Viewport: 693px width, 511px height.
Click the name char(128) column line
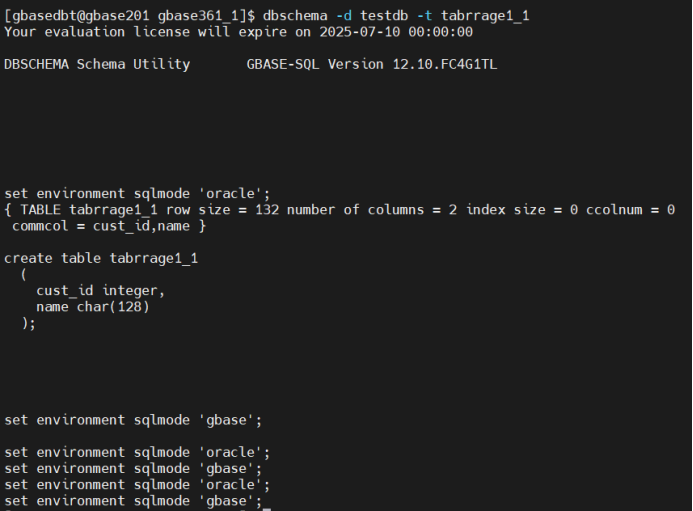click(x=93, y=307)
